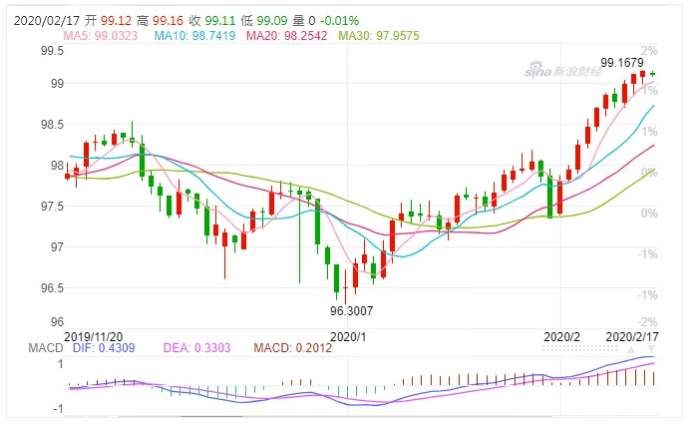Click the low price 低 99.09
Image resolution: width=689 pixels, height=425 pixels.
click(x=264, y=21)
